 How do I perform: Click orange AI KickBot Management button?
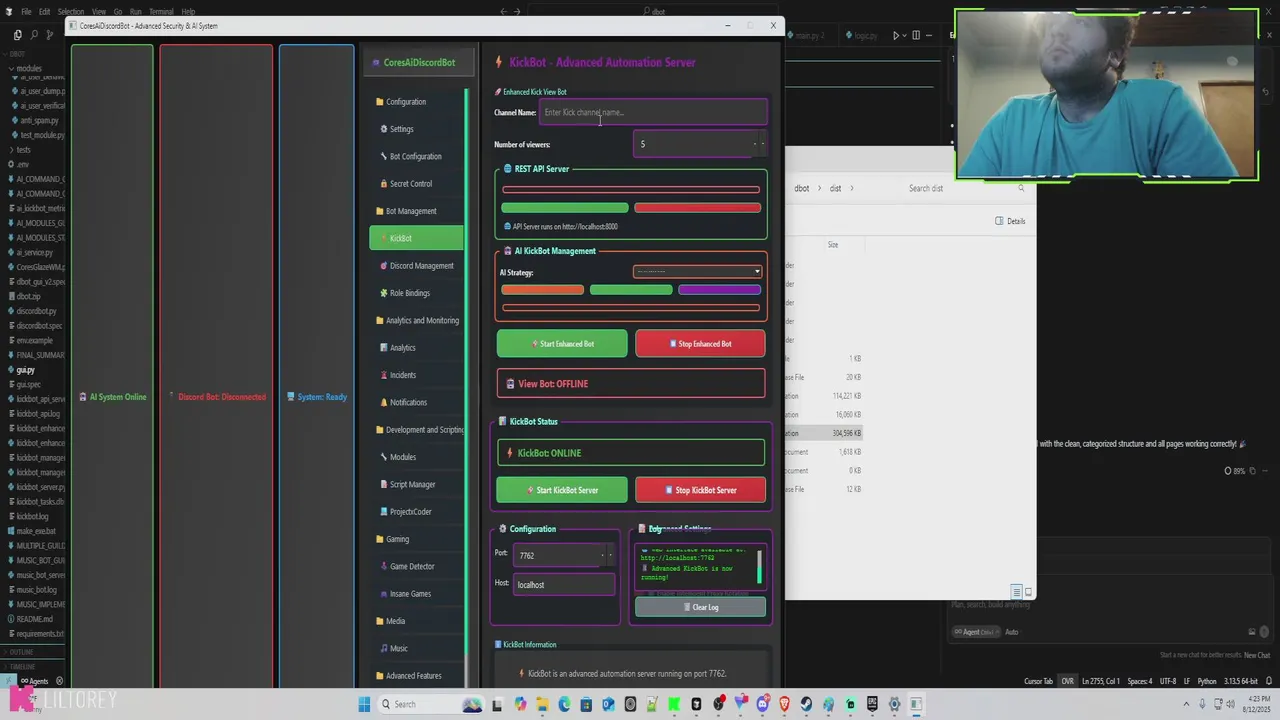pos(542,290)
